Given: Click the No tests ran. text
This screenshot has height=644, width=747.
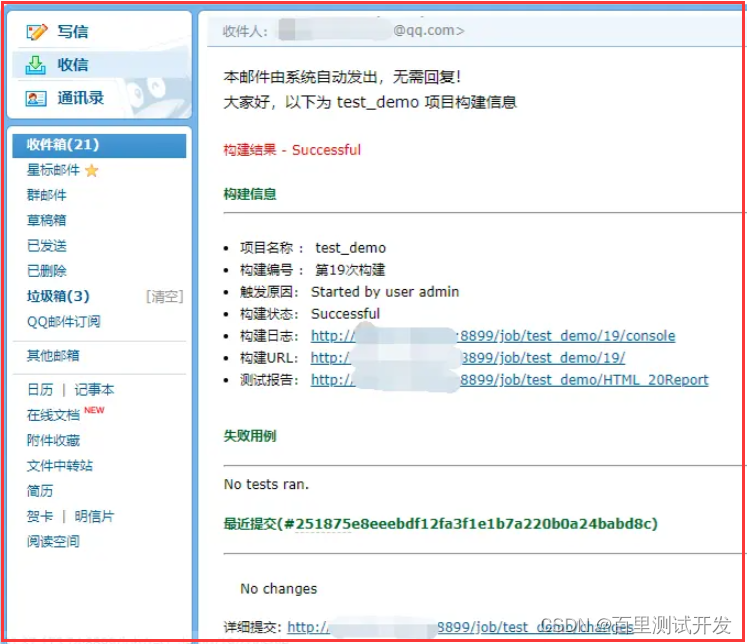Looking at the screenshot, I should tap(266, 484).
